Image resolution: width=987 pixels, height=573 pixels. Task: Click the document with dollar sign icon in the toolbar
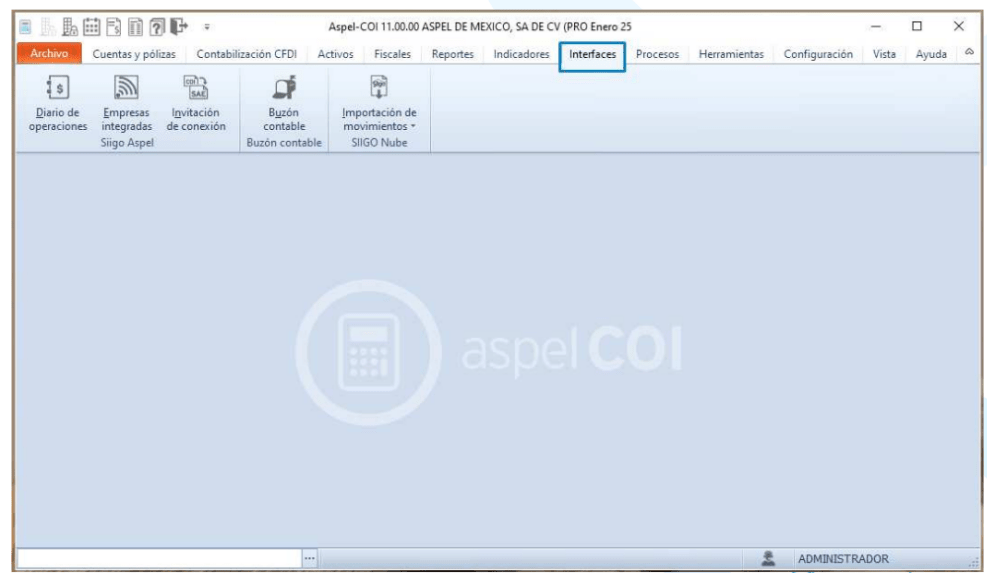[114, 26]
